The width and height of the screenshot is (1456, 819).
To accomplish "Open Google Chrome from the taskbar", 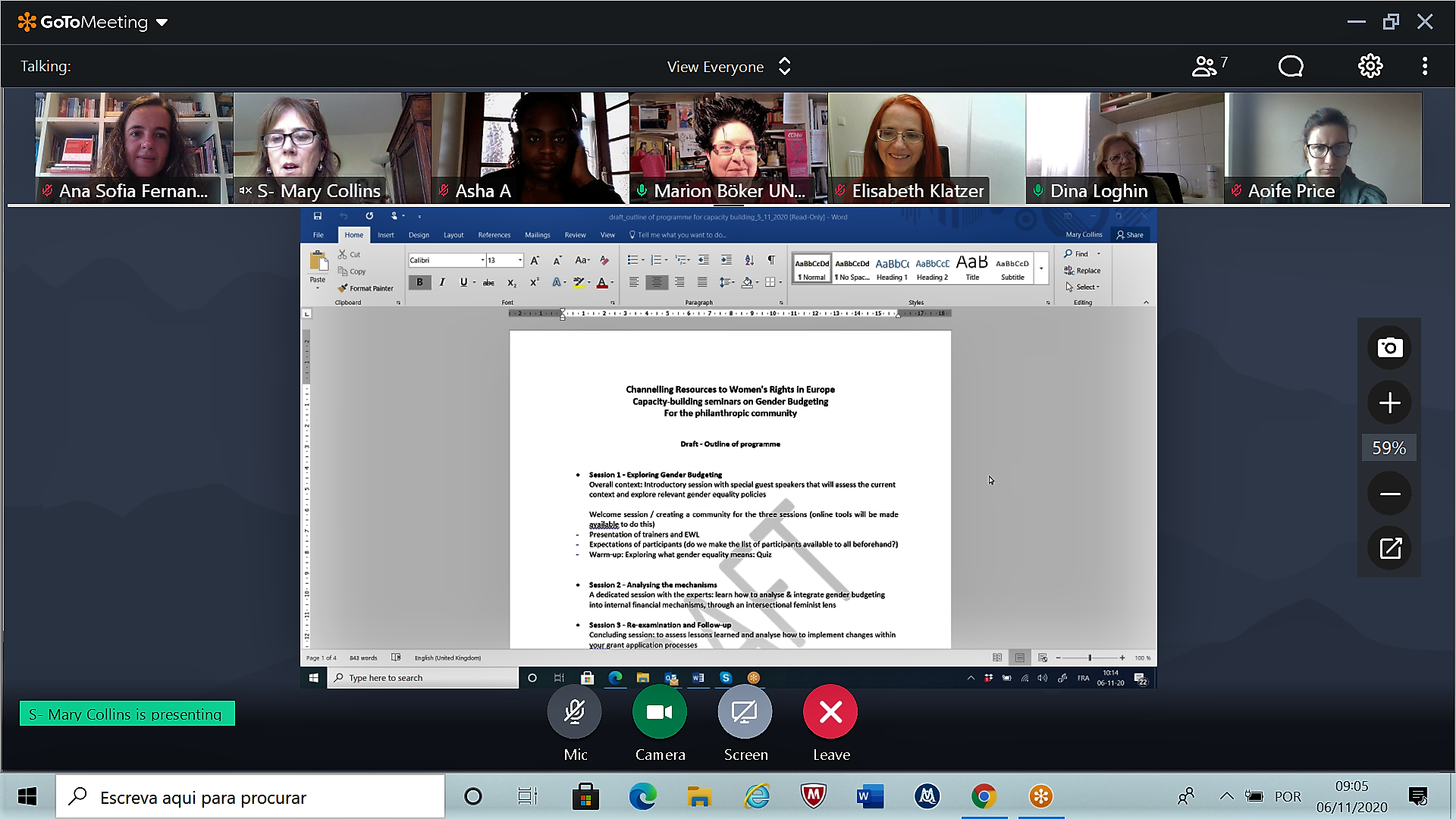I will (984, 796).
